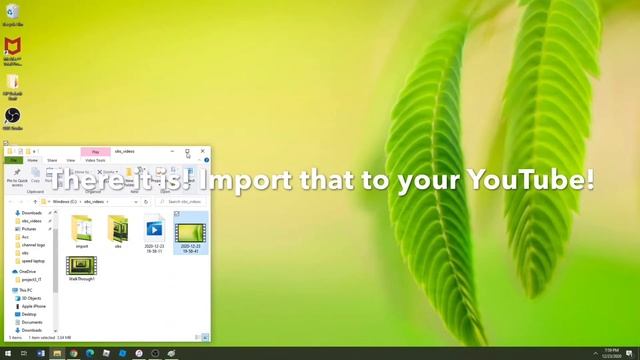Image resolution: width=640 pixels, height=360 pixels.
Task: Click the taskbar clock and date
Action: (611, 353)
